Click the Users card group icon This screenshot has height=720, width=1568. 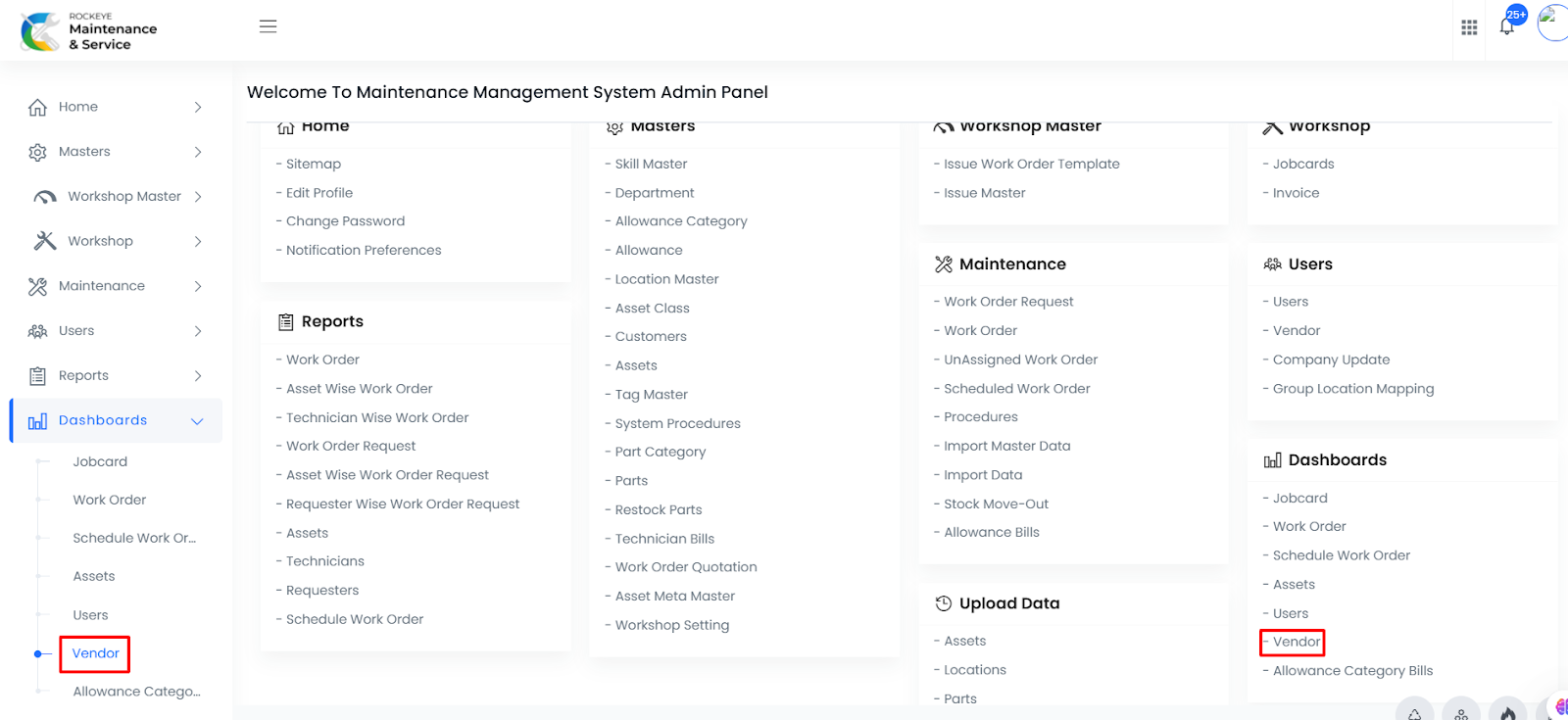(x=1273, y=264)
